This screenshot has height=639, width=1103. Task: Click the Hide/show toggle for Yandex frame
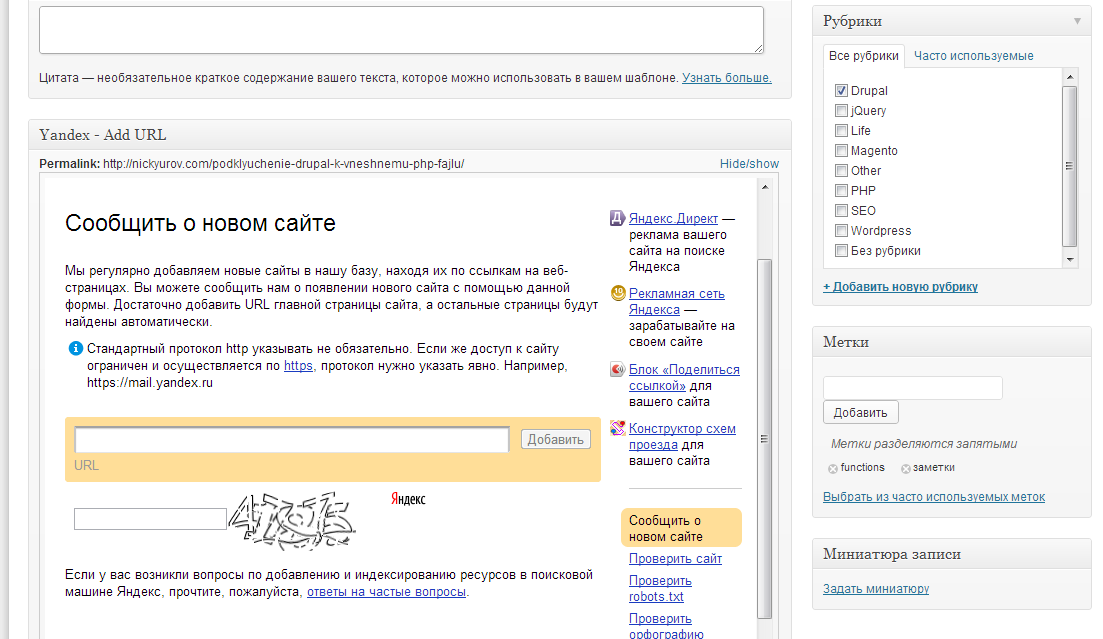tap(749, 164)
